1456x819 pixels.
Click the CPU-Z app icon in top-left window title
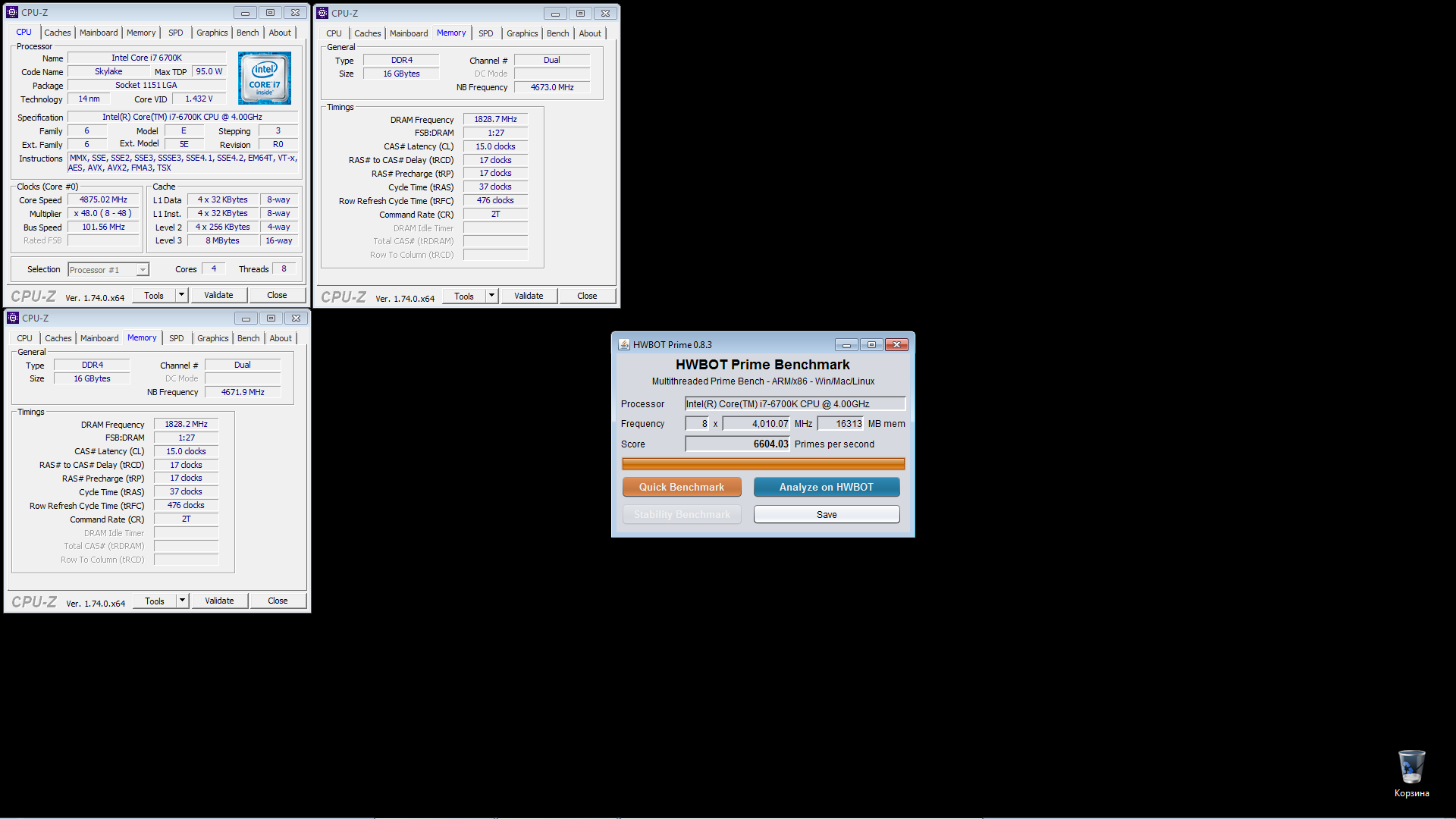12,12
